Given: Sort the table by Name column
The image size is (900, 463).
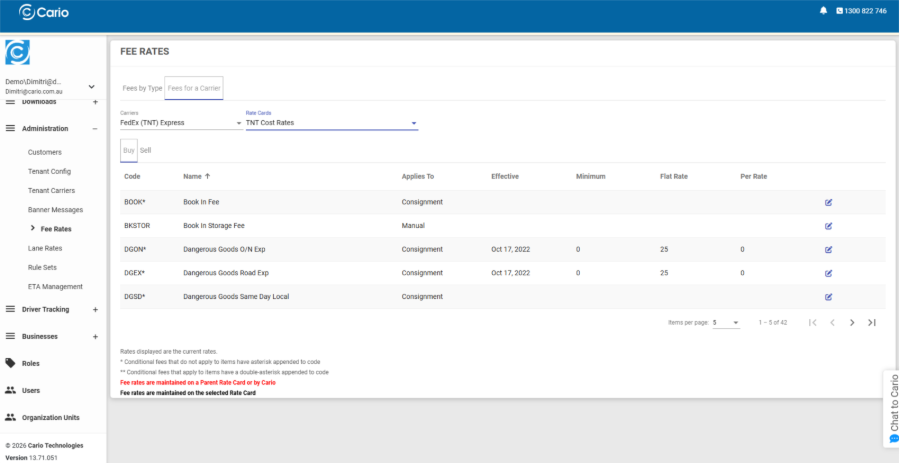Looking at the screenshot, I should pyautogui.click(x=192, y=176).
